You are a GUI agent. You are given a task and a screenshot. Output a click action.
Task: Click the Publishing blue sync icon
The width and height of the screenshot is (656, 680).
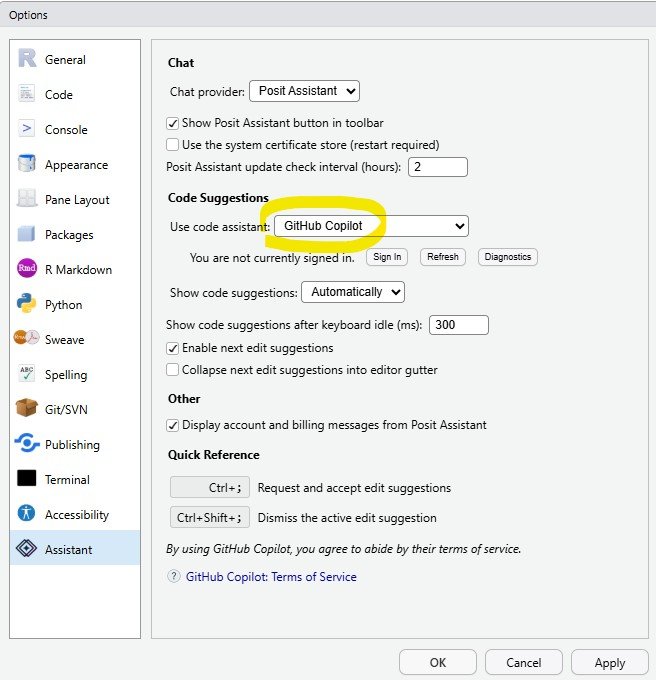pyautogui.click(x=27, y=443)
